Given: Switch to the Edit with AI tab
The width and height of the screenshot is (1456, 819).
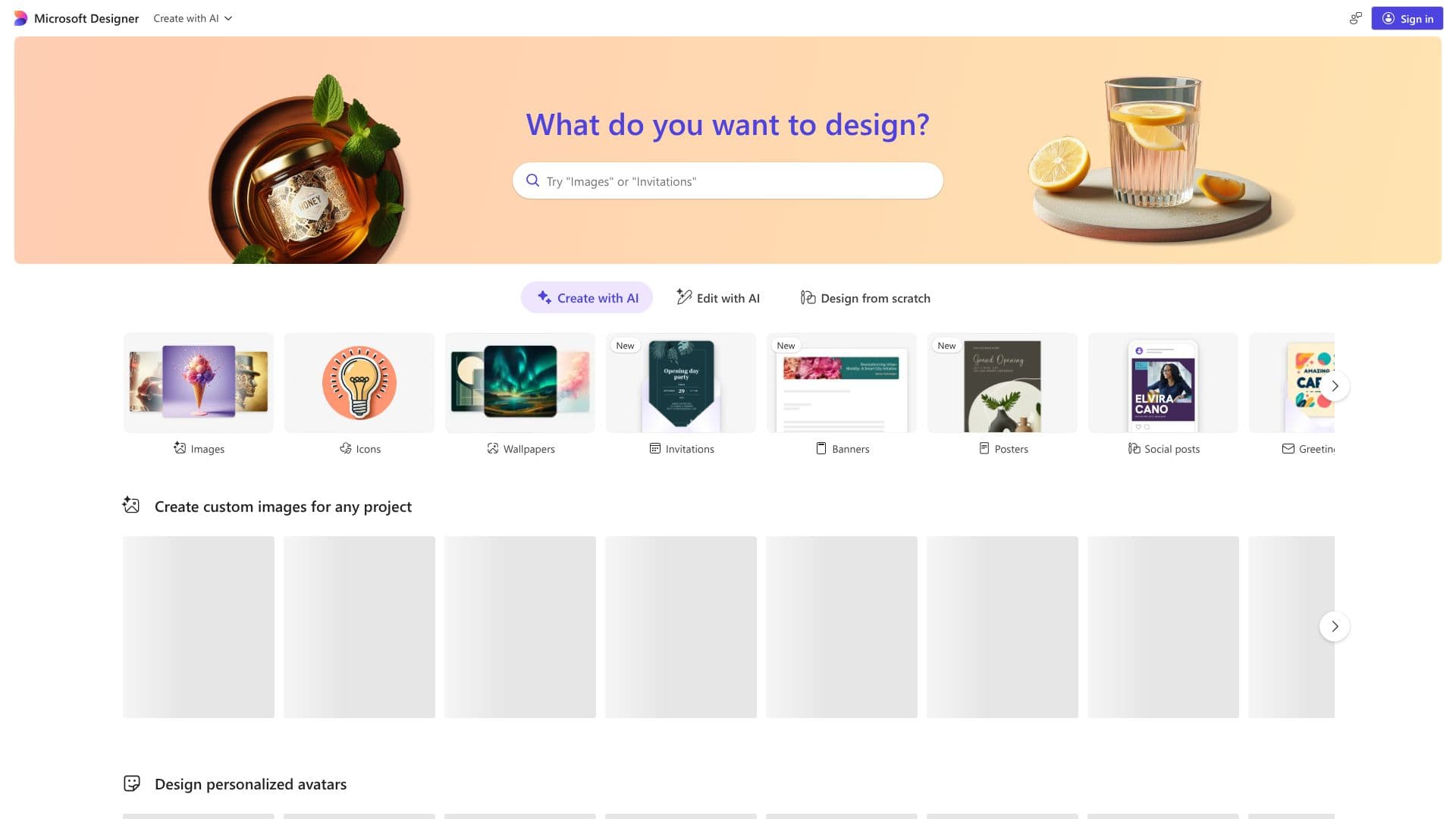Looking at the screenshot, I should tap(717, 298).
